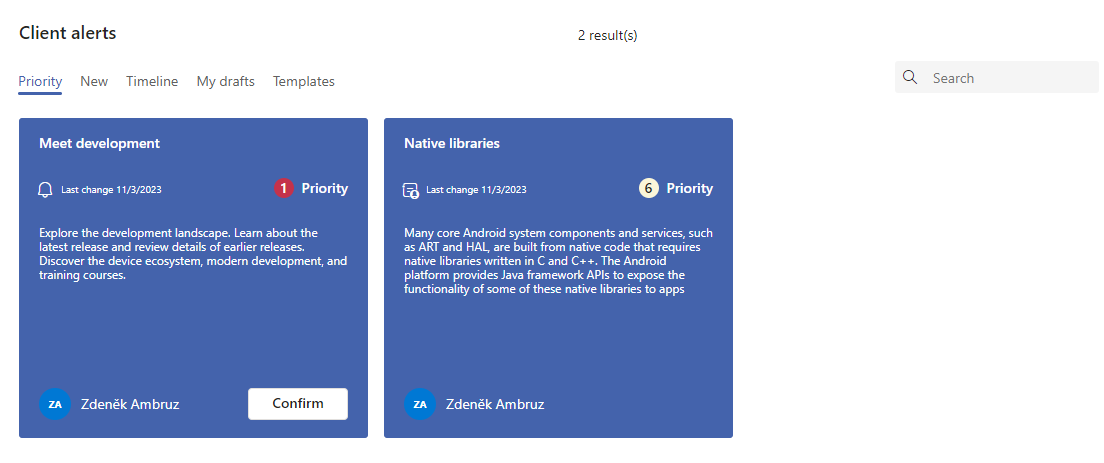Select the Templates tab
The image size is (1104, 463).
click(303, 81)
